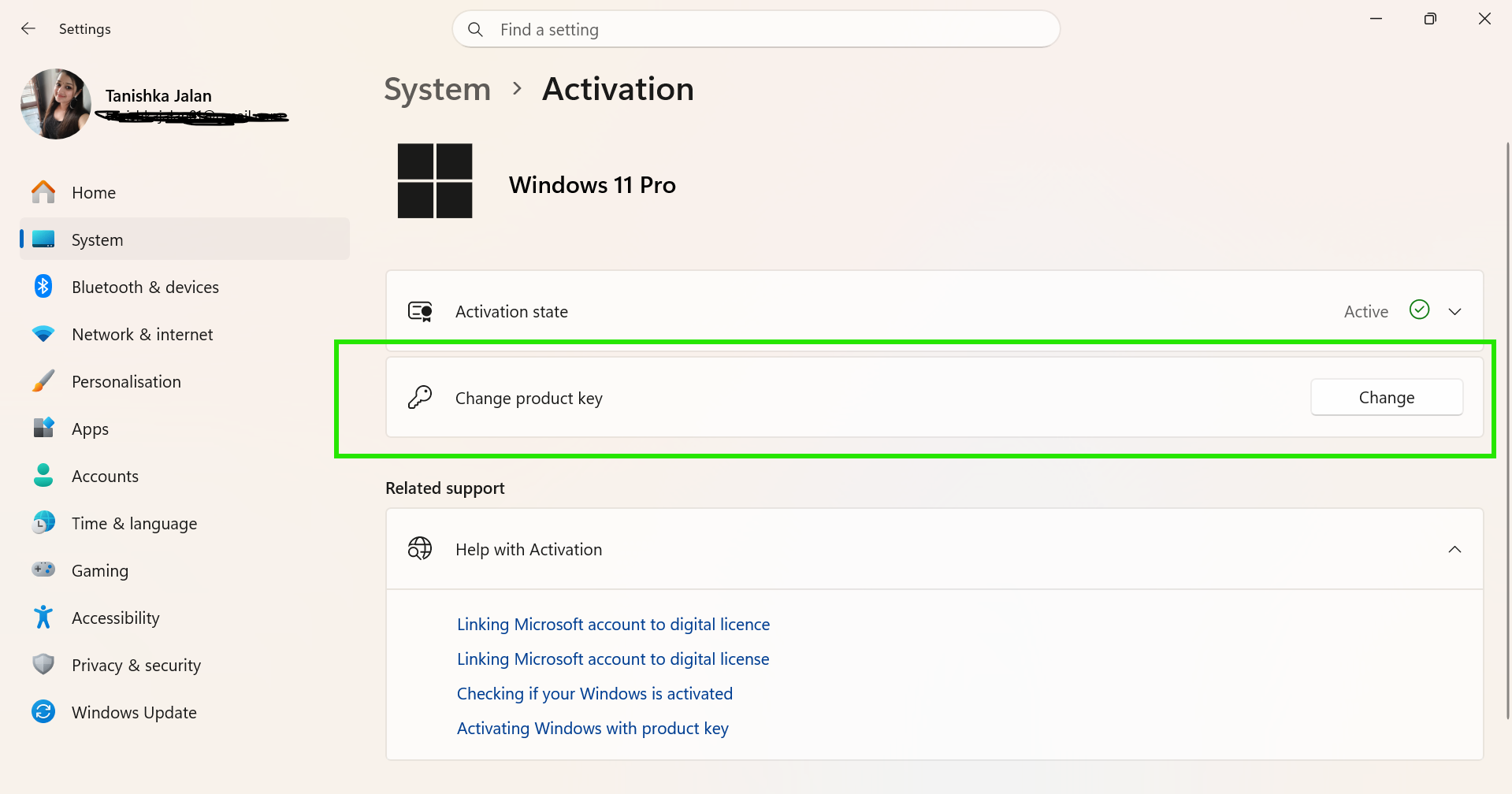1512x794 pixels.
Task: Open Activating Windows with product key link
Action: pyautogui.click(x=593, y=728)
